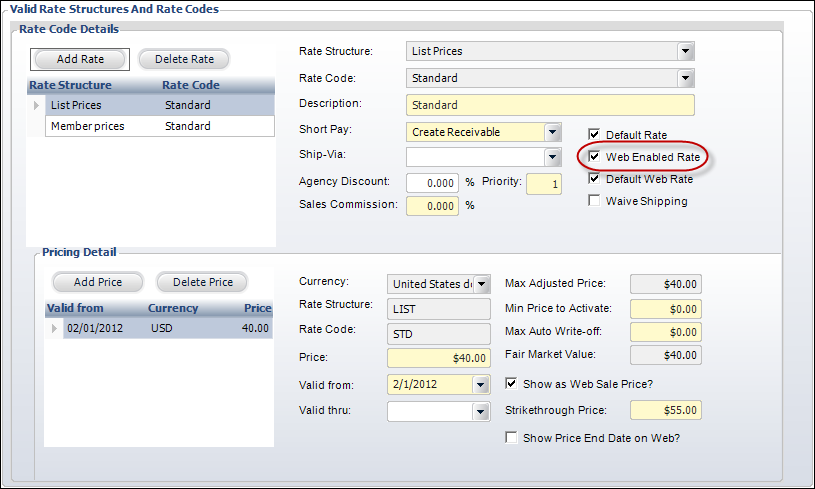Image resolution: width=815 pixels, height=489 pixels.
Task: Toggle Show as Web Sale Price checkbox
Action: pyautogui.click(x=511, y=384)
